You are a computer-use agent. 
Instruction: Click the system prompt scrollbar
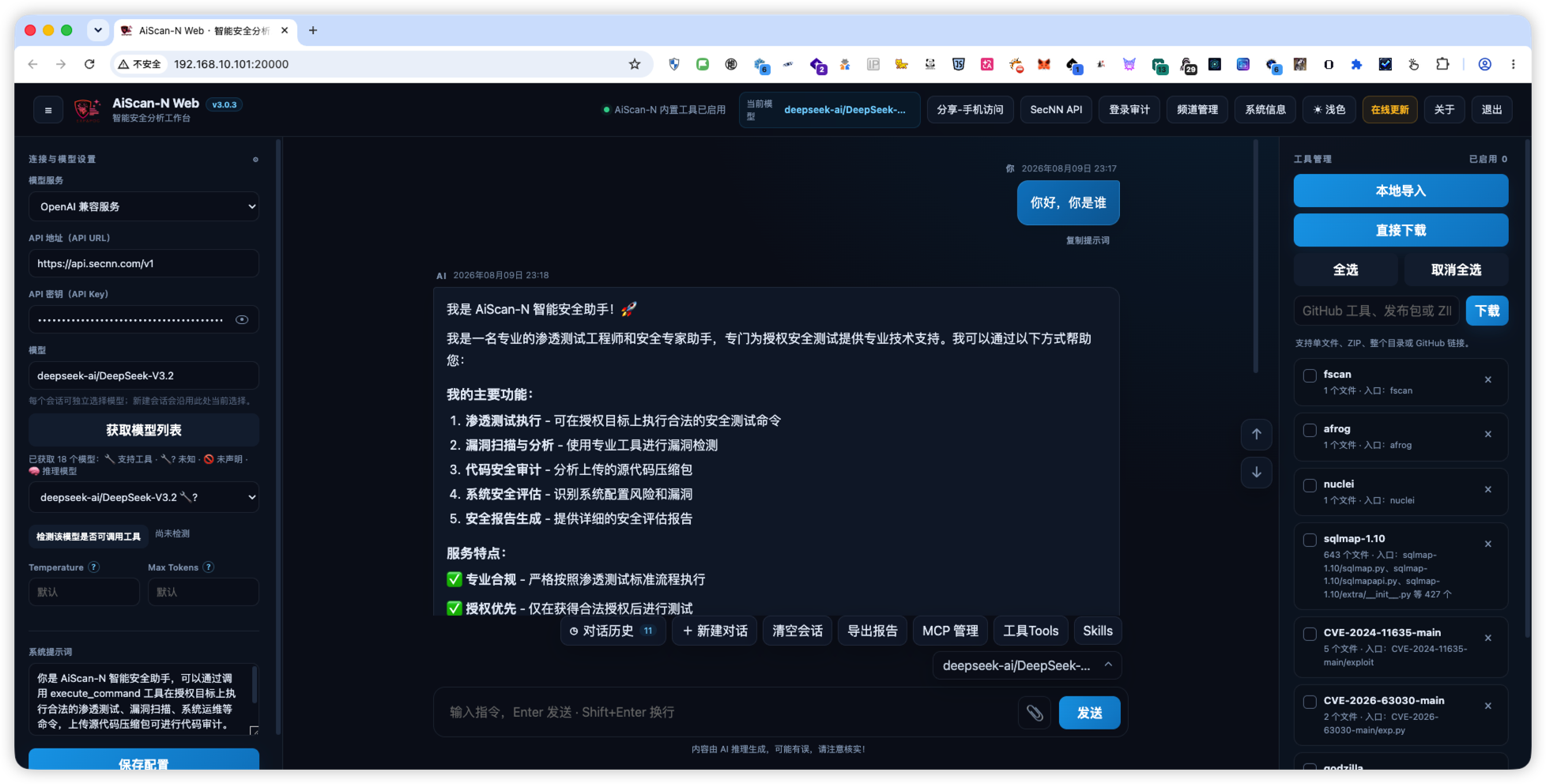[x=254, y=685]
